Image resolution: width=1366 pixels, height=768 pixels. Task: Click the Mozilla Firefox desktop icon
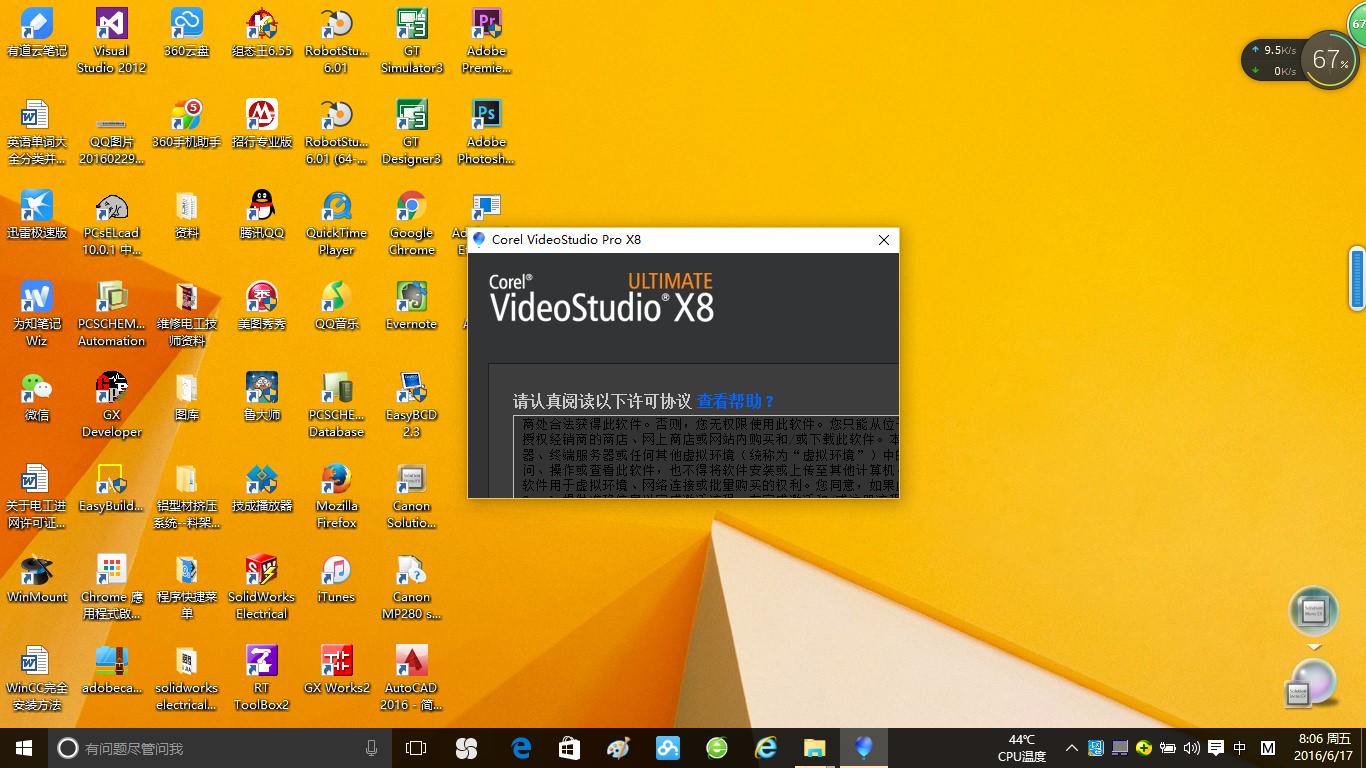pos(337,496)
